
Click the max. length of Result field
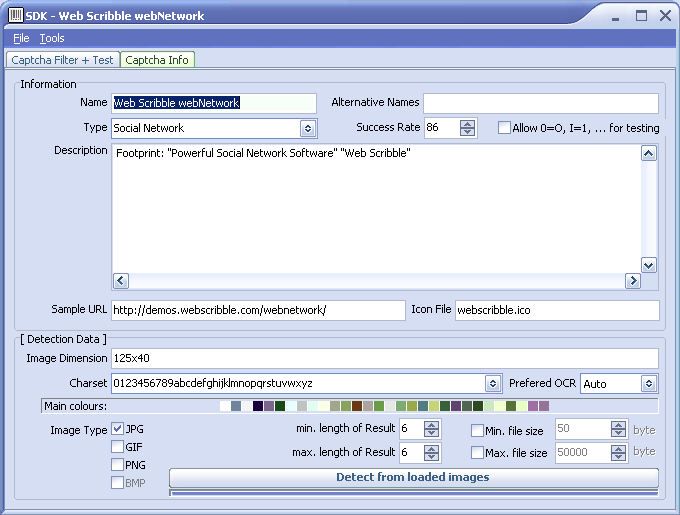tap(411, 453)
